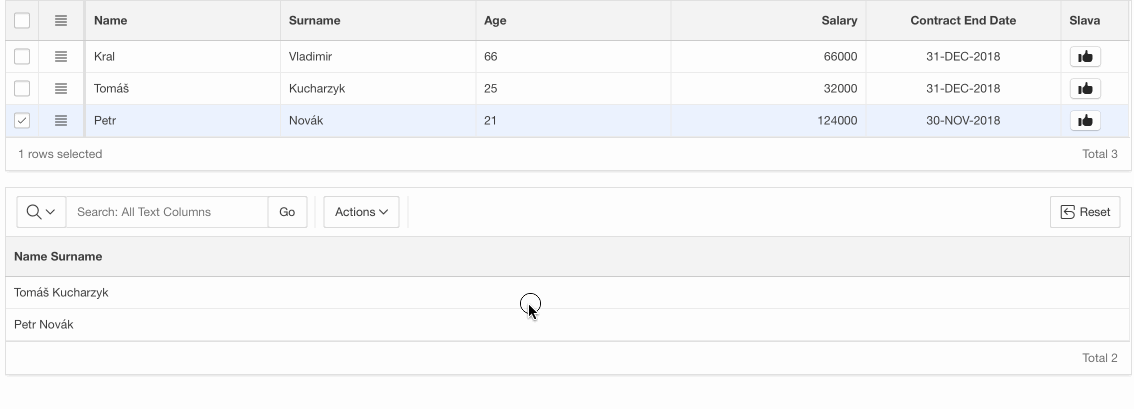Focus the Search: All Text Columns field

pos(166,212)
